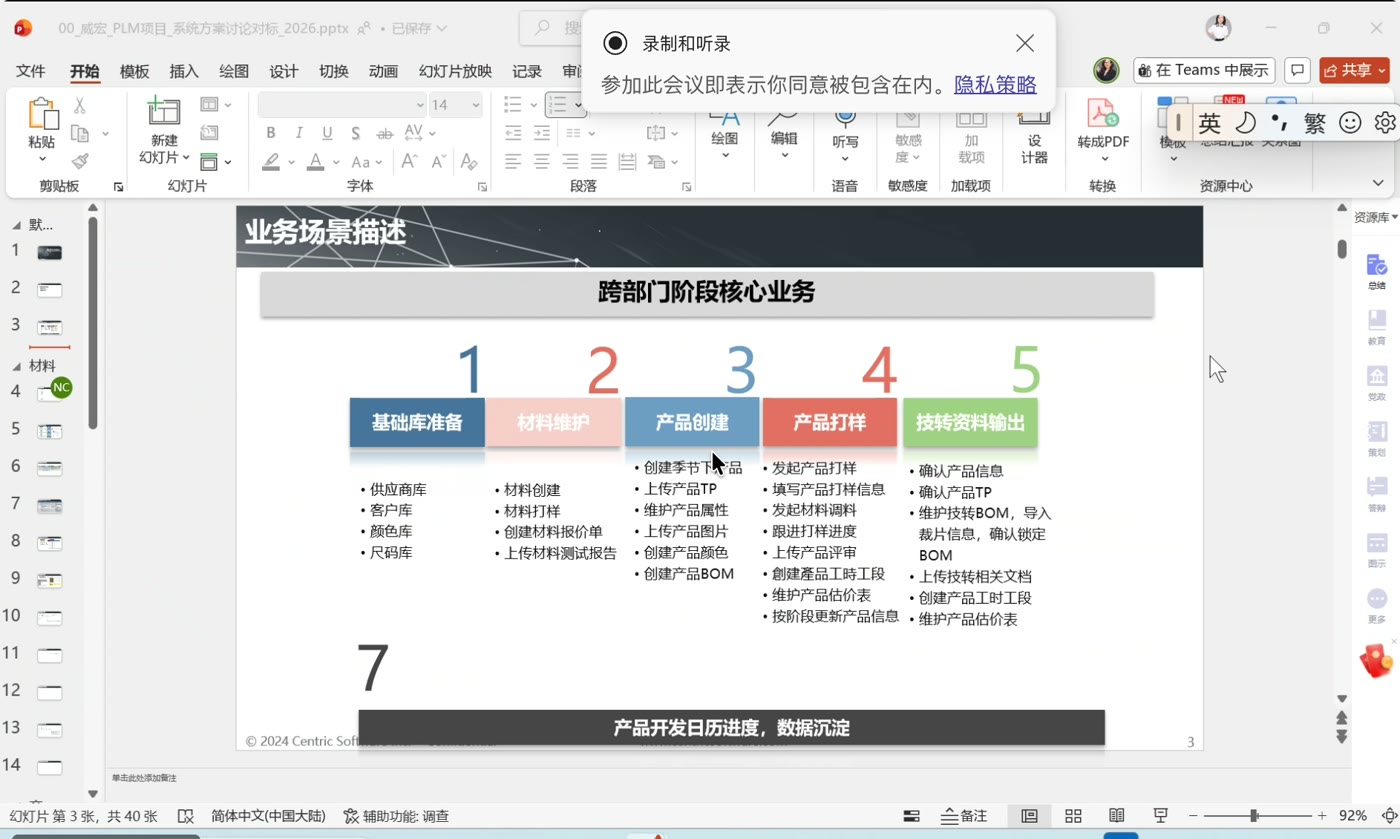Click 辅助功能: 调查 in status bar

[396, 816]
